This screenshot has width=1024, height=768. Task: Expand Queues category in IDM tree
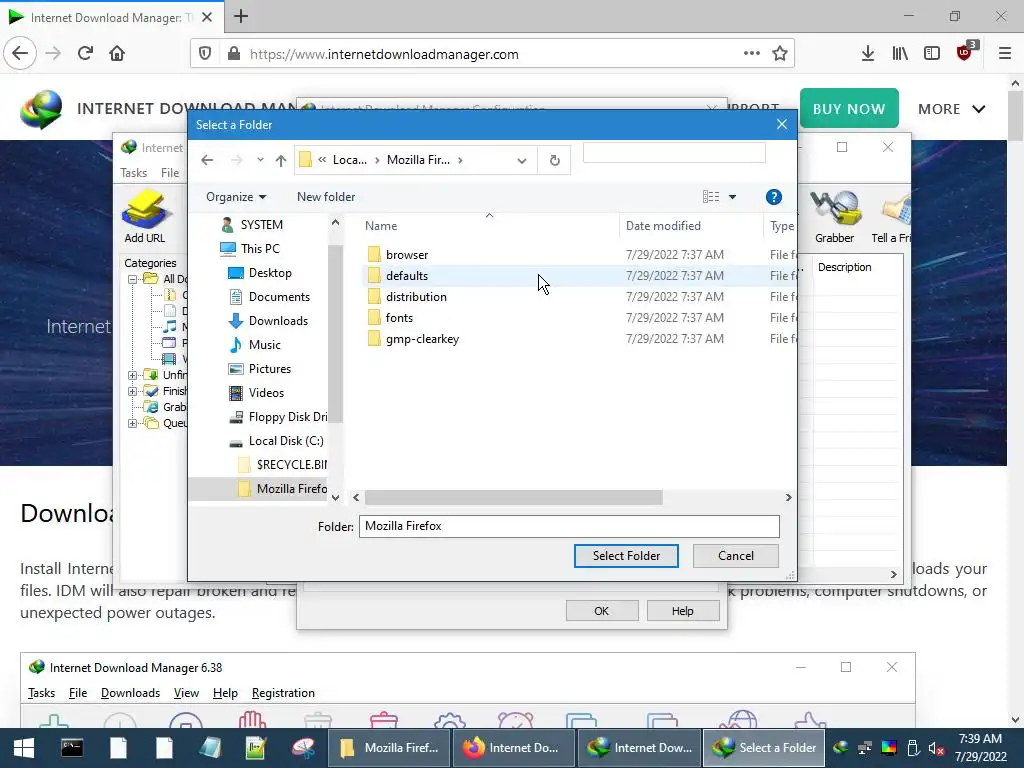(132, 423)
